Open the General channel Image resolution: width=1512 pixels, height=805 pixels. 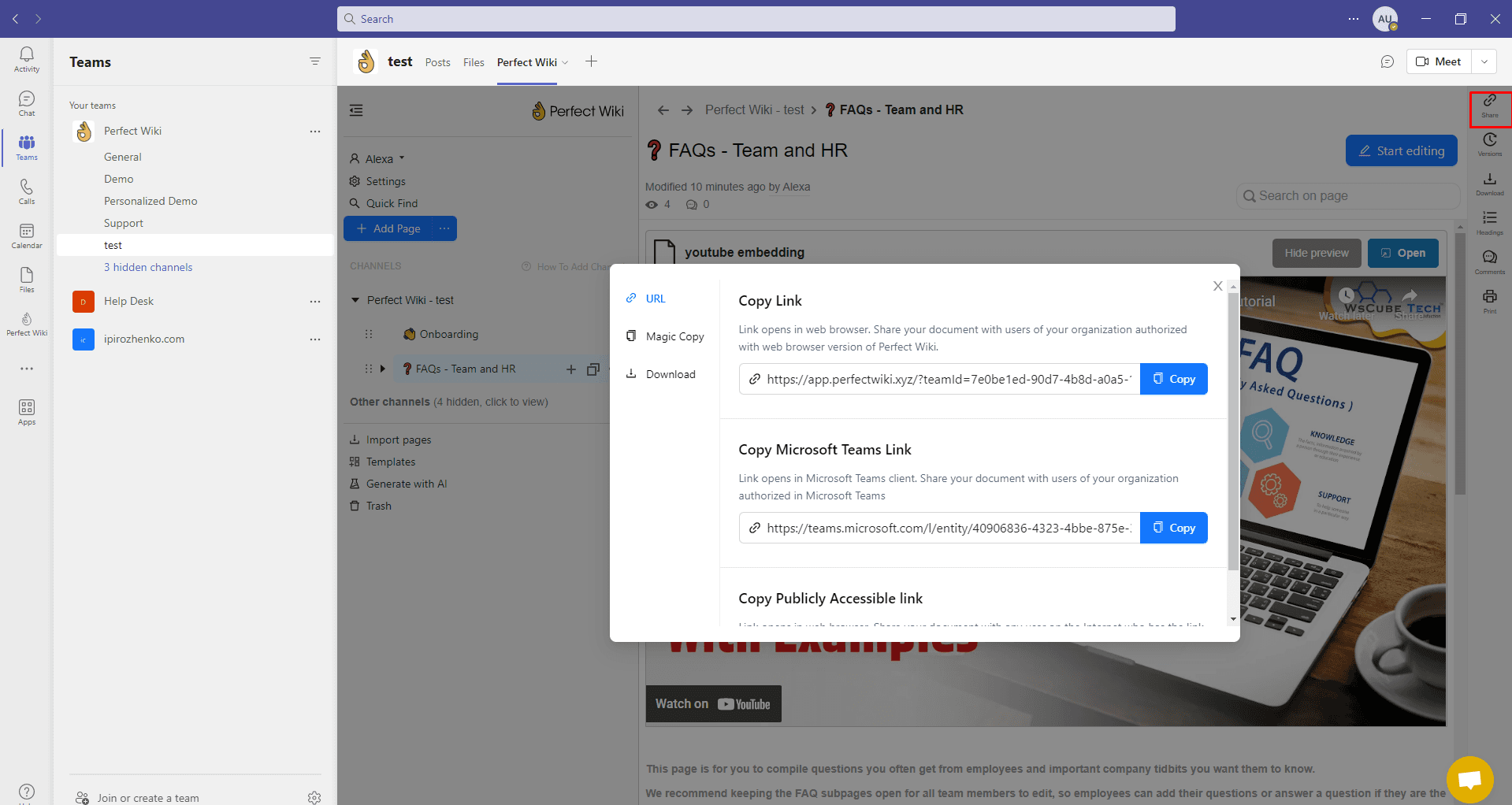point(123,157)
